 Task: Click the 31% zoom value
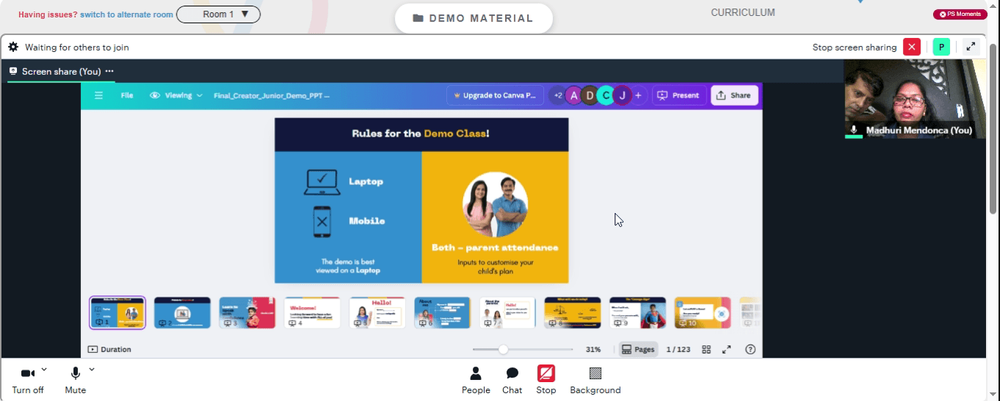pyautogui.click(x=593, y=349)
